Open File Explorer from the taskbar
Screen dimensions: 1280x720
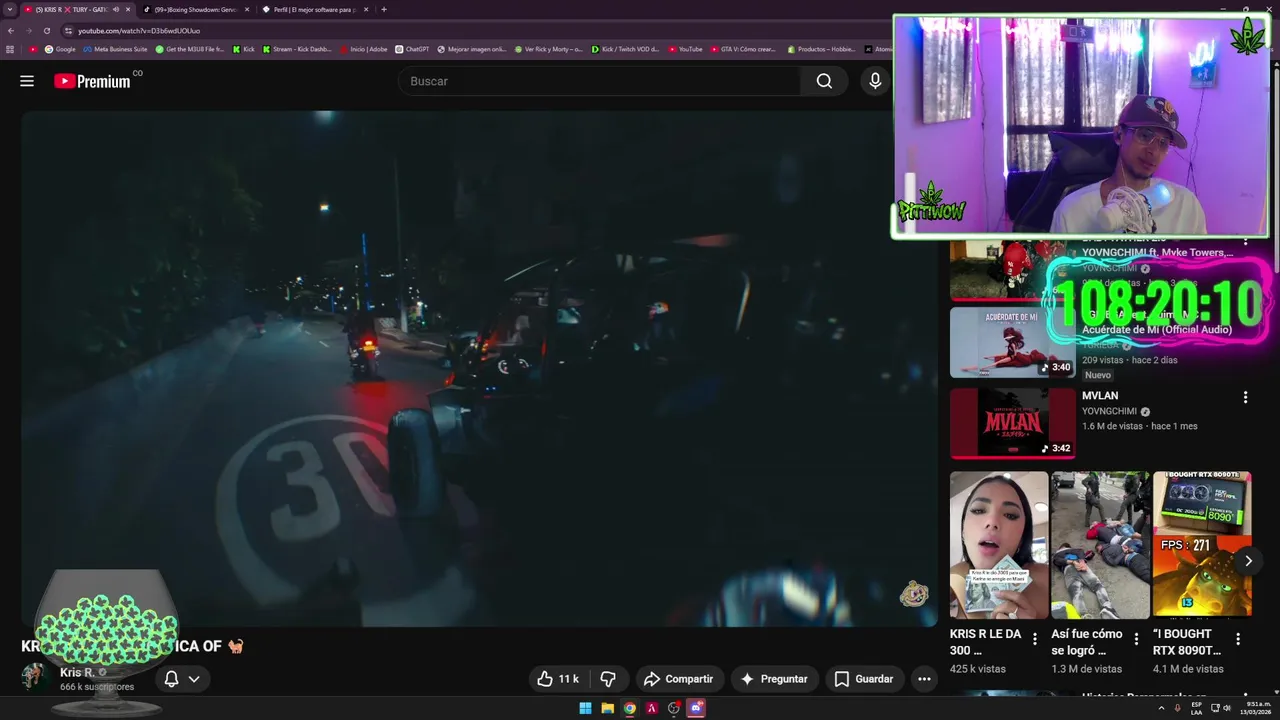[607, 708]
